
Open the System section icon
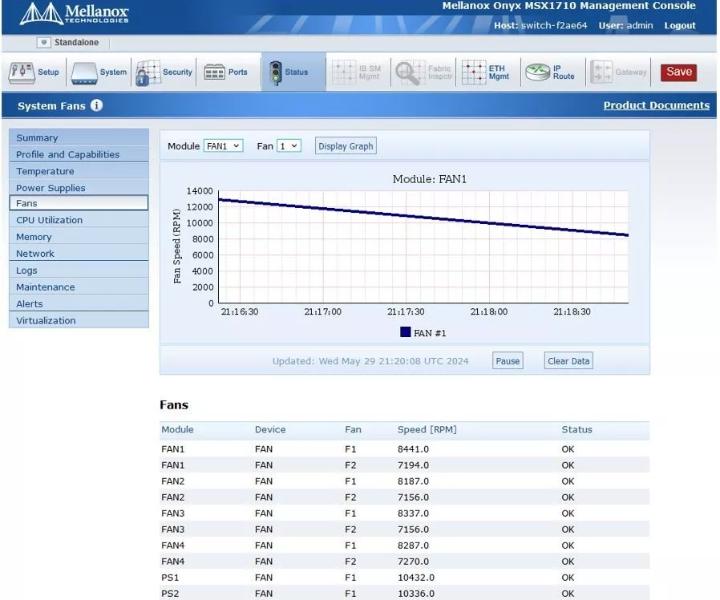[x=84, y=73]
